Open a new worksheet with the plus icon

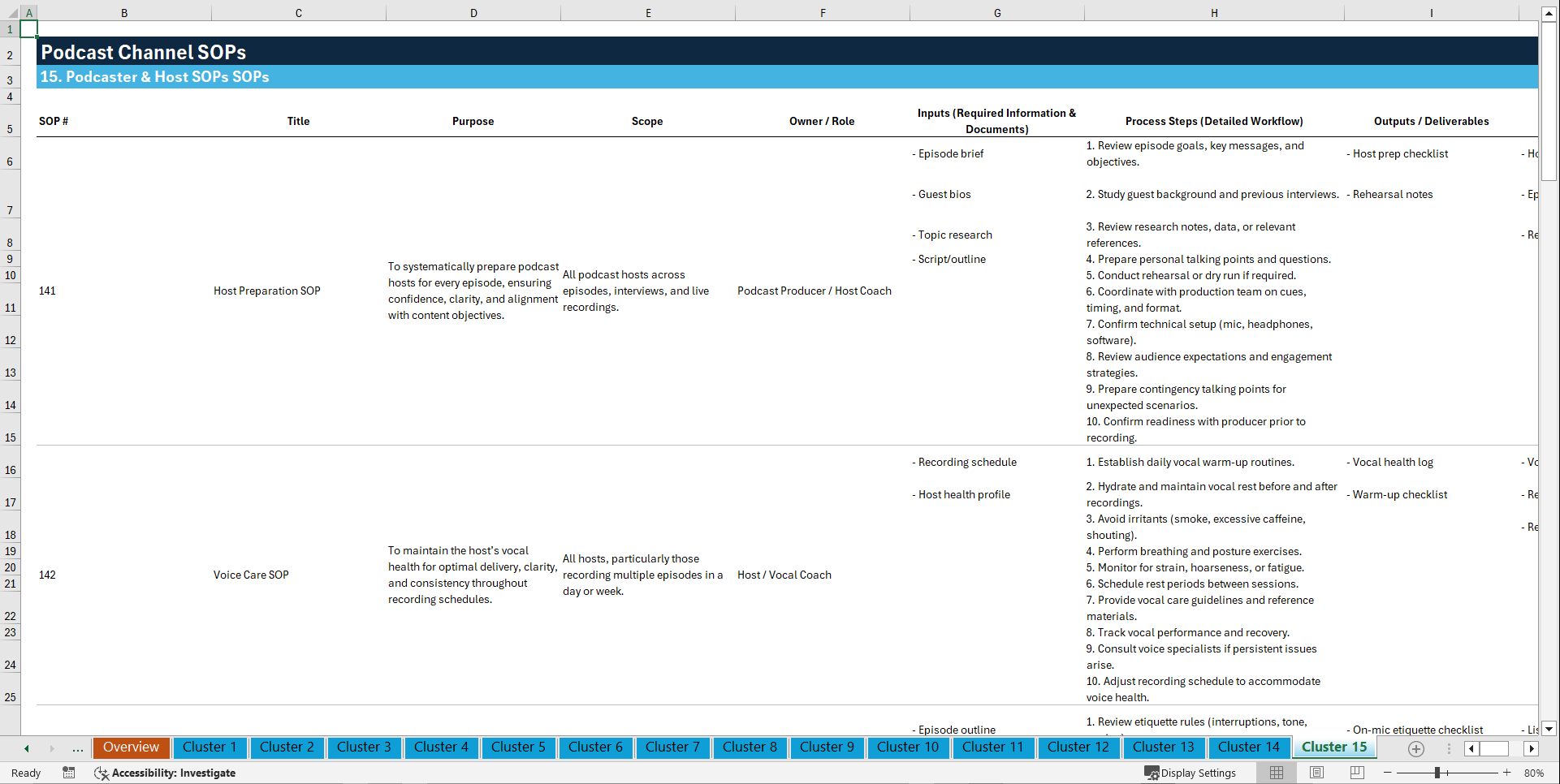pyautogui.click(x=1416, y=748)
